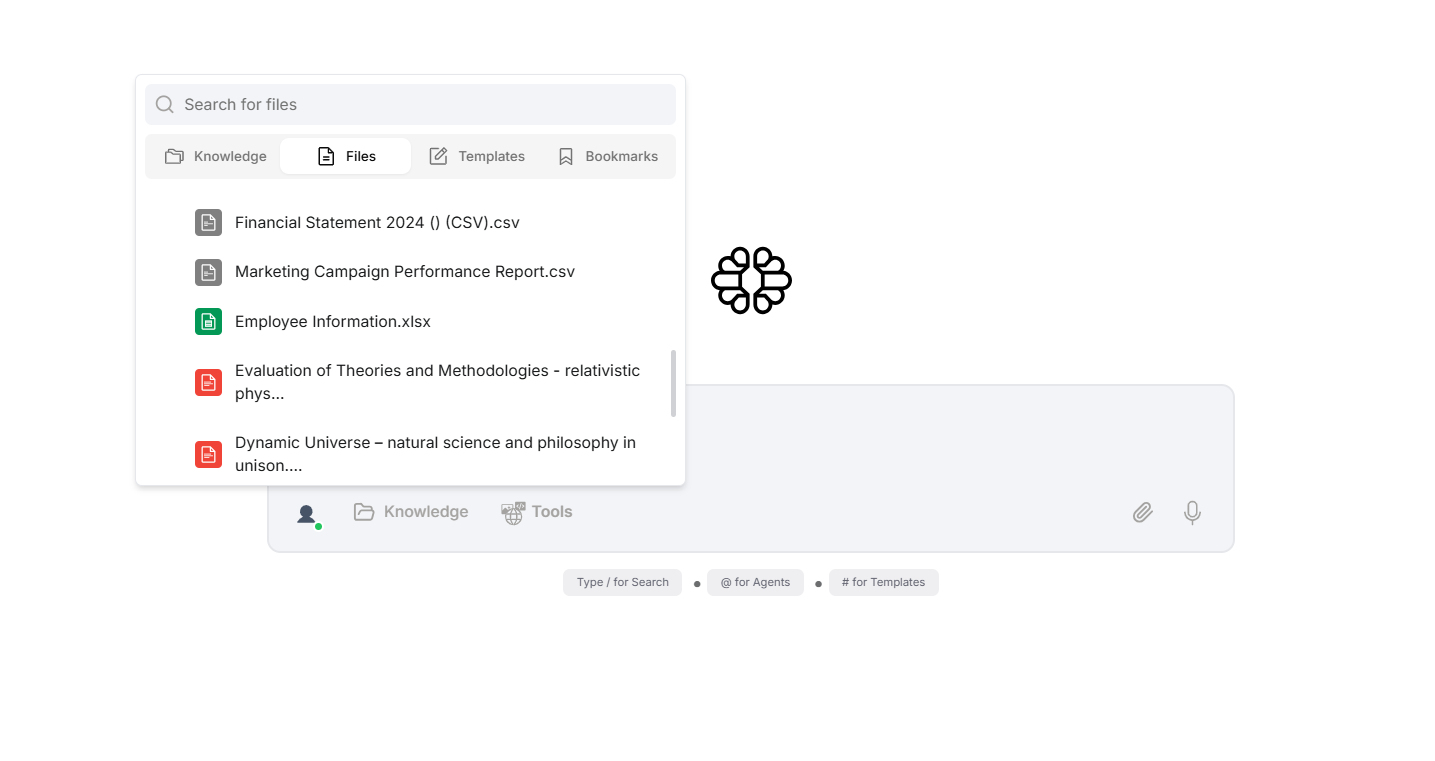Open the Bookmarks tab

click(x=607, y=156)
